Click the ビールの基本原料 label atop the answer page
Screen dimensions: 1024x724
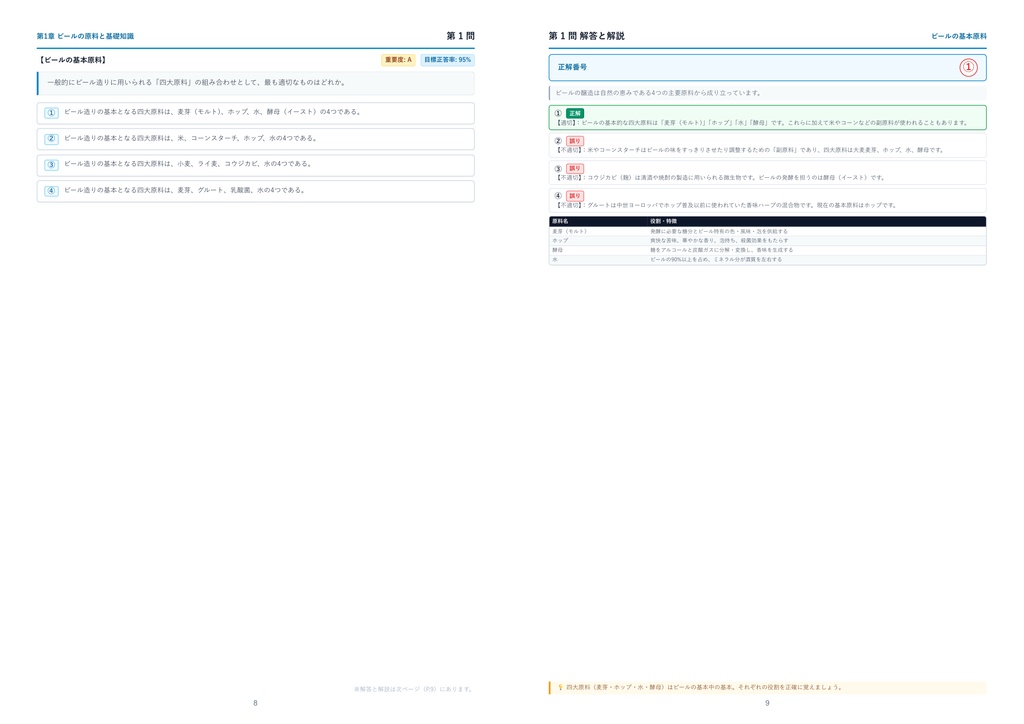click(x=959, y=36)
